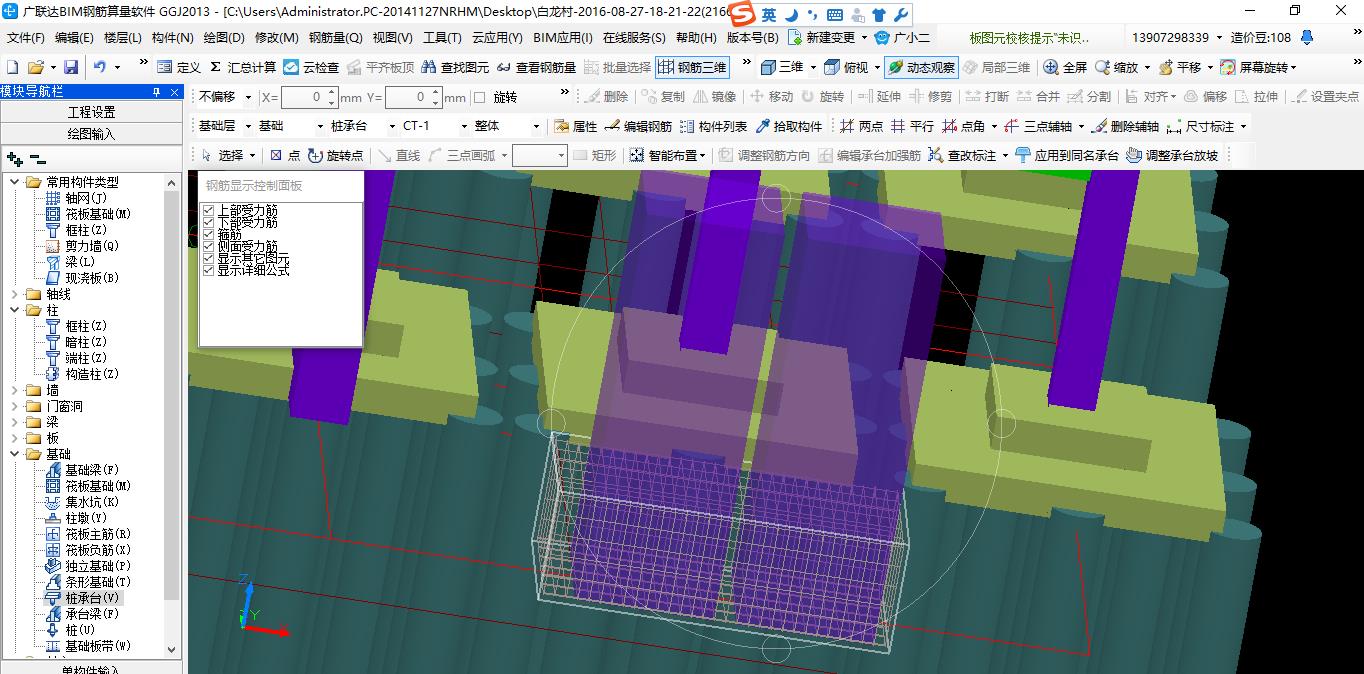
Task: Toggle 上部受力筋 checkbox
Action: [208, 211]
